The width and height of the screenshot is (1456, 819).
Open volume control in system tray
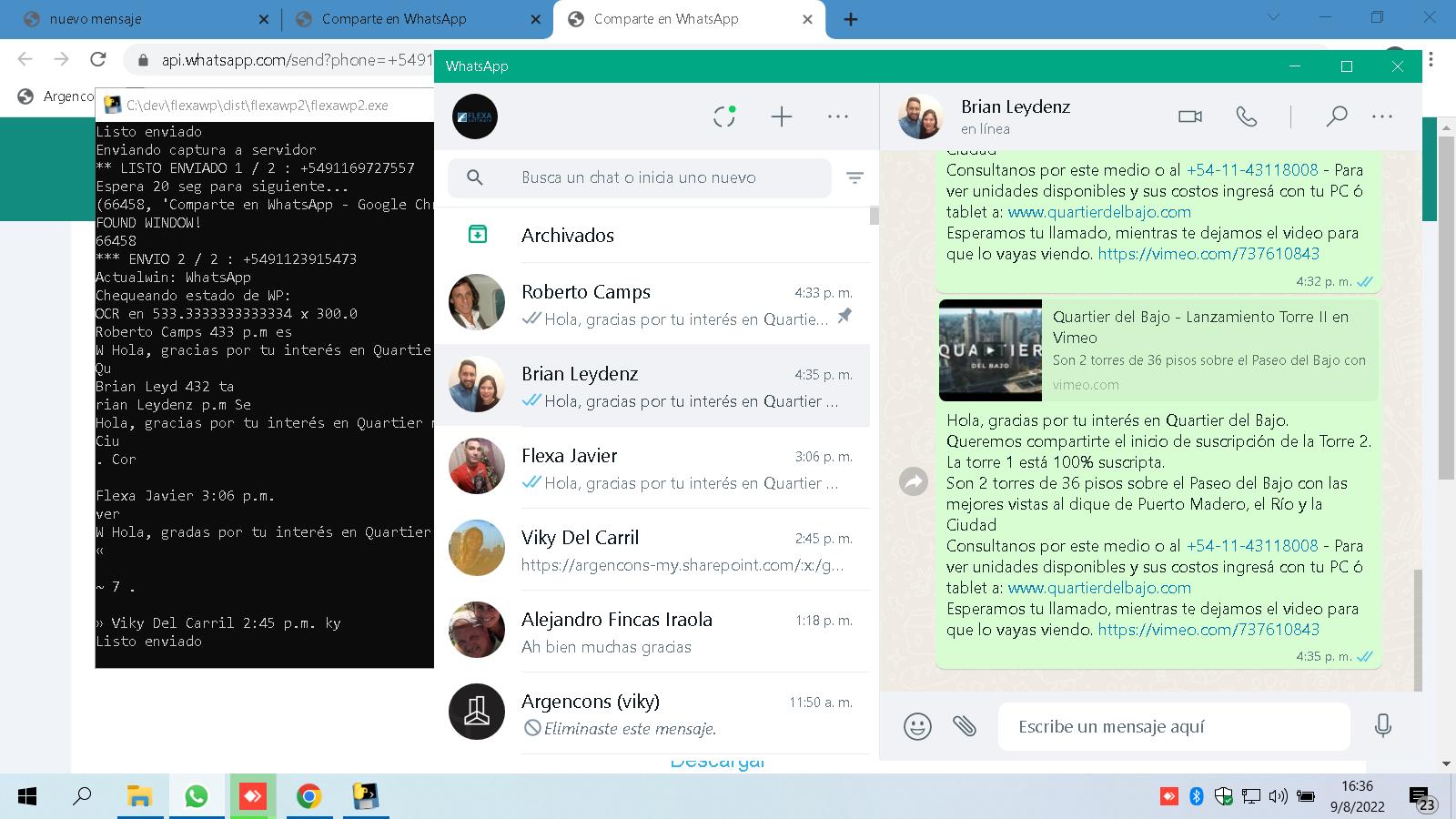pyautogui.click(x=1278, y=796)
